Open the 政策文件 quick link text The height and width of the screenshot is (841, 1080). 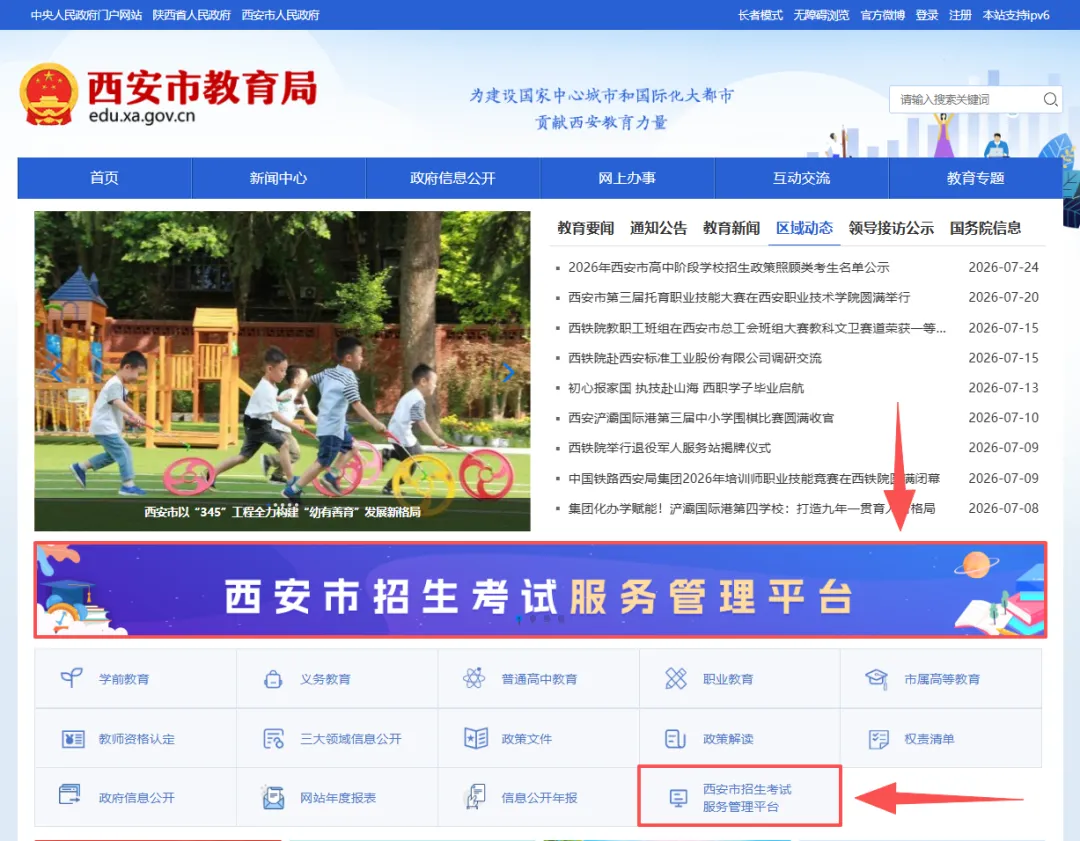click(527, 739)
